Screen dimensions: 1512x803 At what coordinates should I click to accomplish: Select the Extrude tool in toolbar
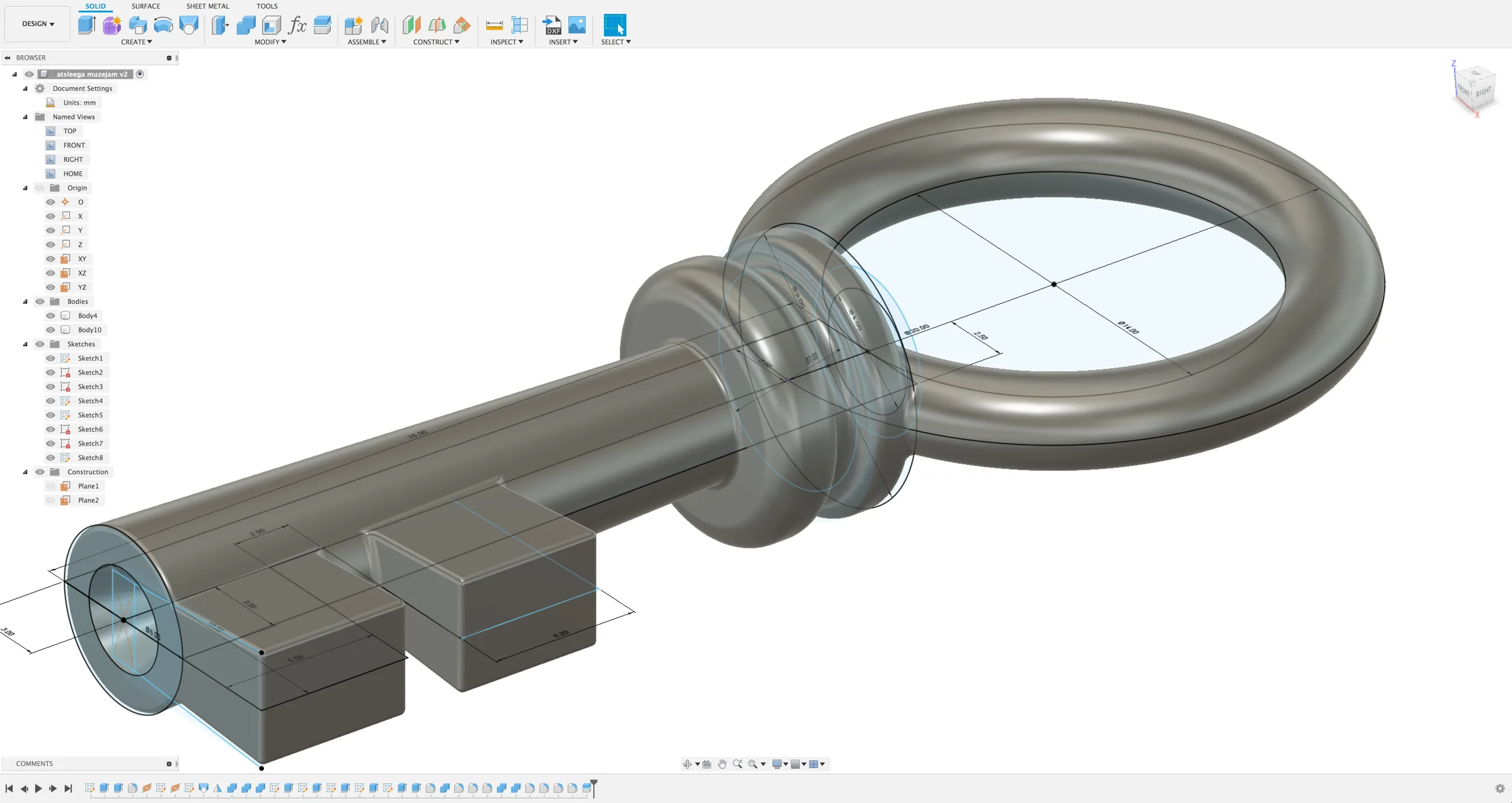[x=87, y=24]
